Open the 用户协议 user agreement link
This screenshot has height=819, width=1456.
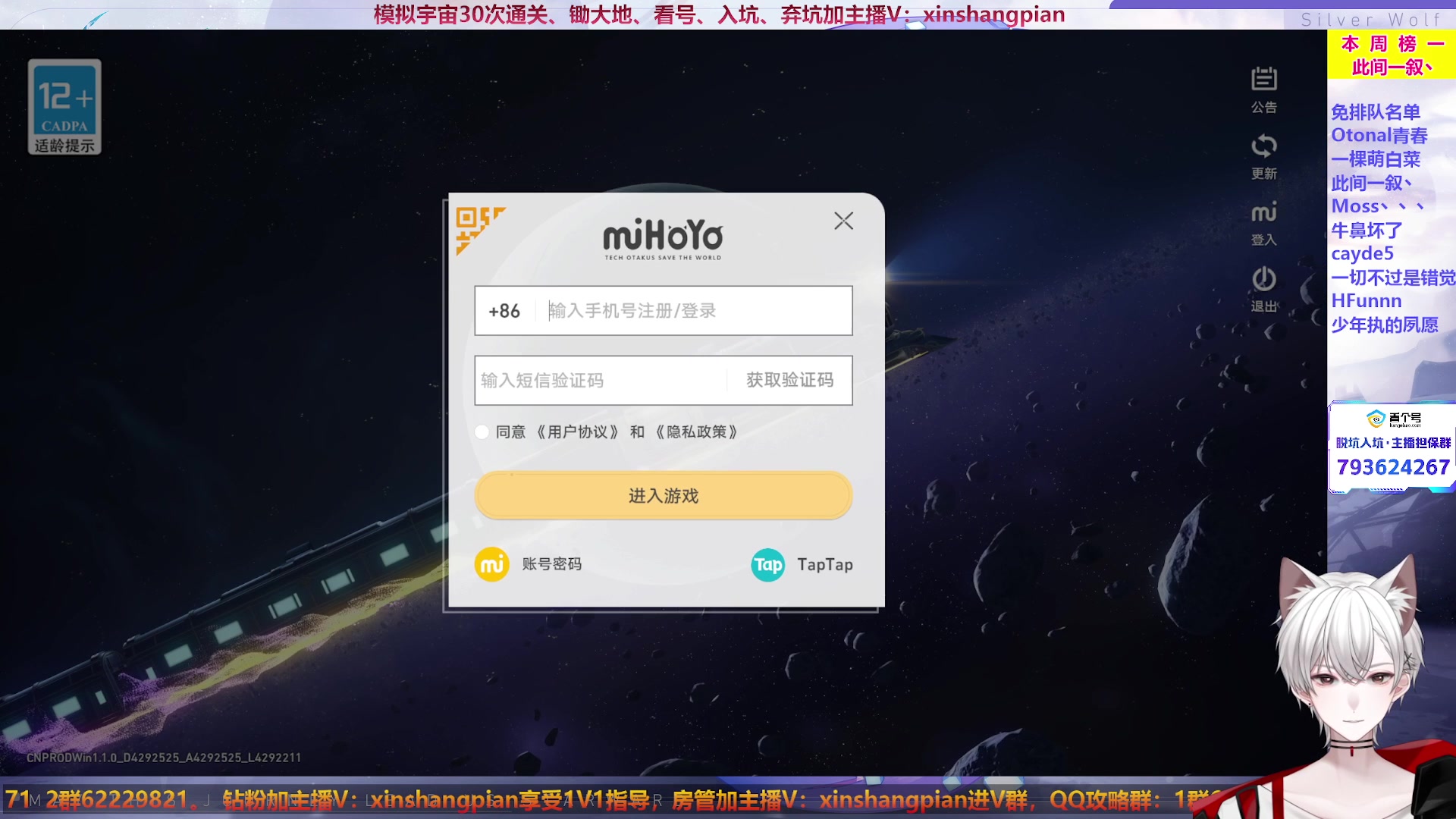(577, 432)
